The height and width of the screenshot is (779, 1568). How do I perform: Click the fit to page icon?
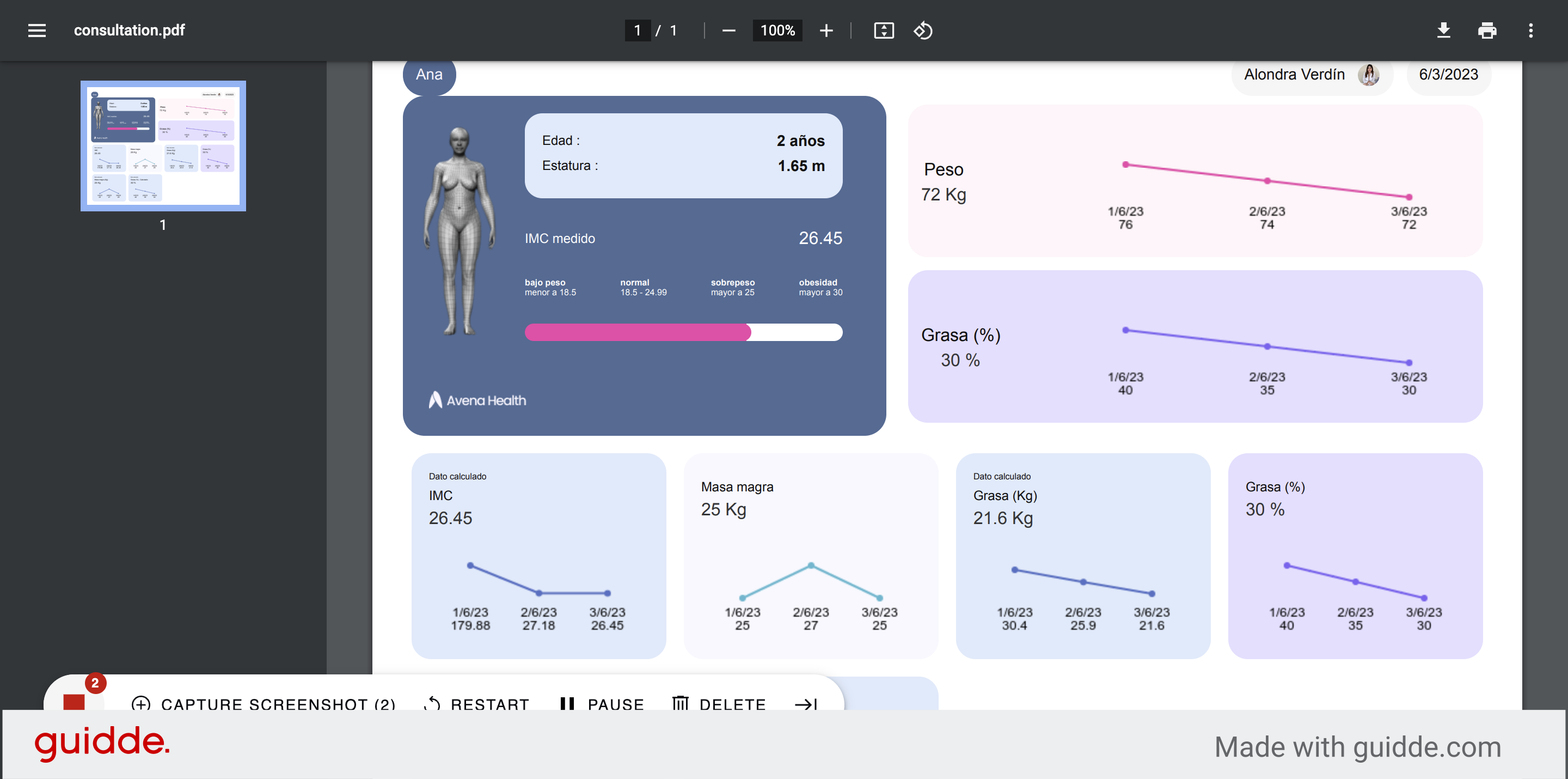coord(884,31)
